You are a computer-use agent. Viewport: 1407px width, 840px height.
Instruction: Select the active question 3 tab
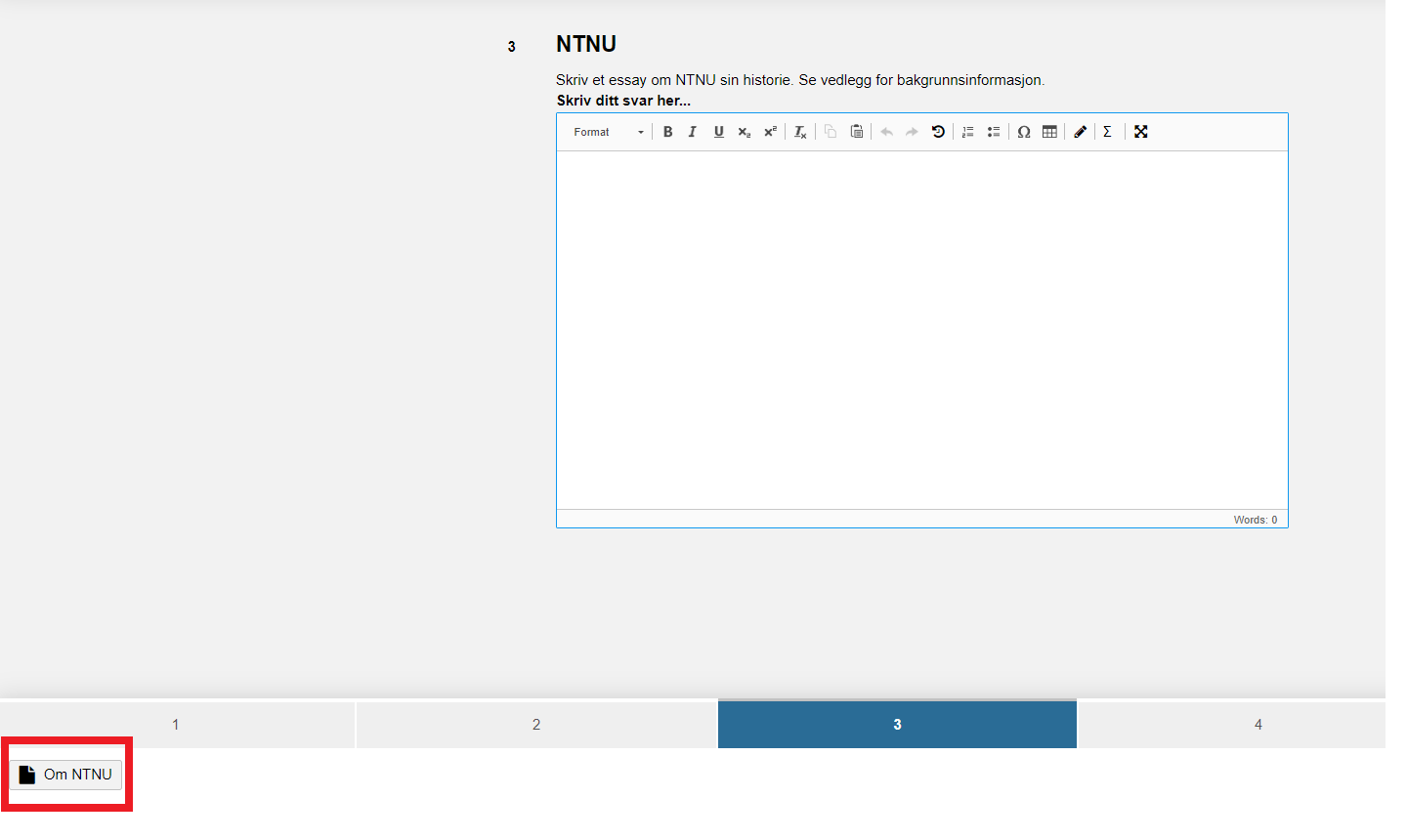click(x=897, y=724)
